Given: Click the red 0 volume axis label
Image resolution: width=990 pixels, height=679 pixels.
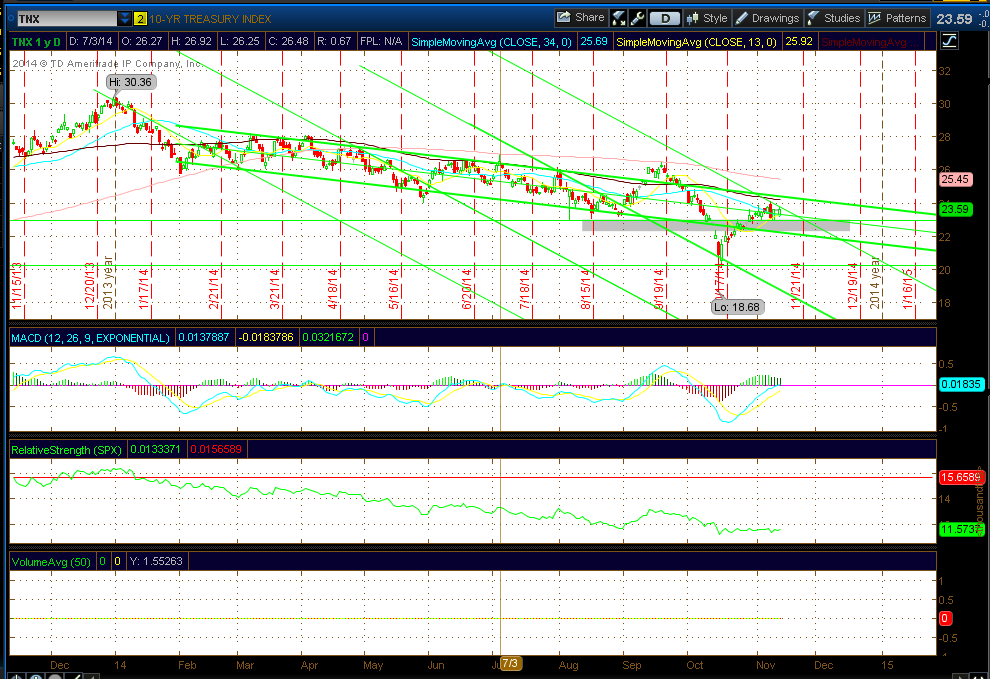Looking at the screenshot, I should pyautogui.click(x=945, y=618).
